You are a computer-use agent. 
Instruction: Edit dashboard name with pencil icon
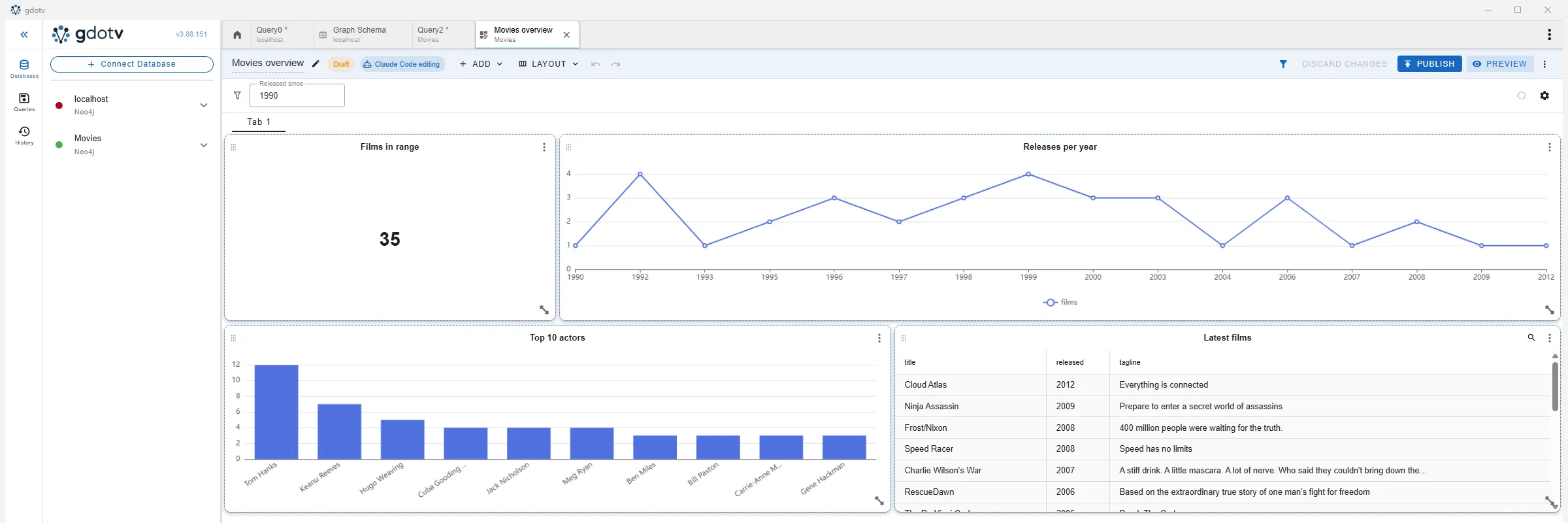coord(316,64)
